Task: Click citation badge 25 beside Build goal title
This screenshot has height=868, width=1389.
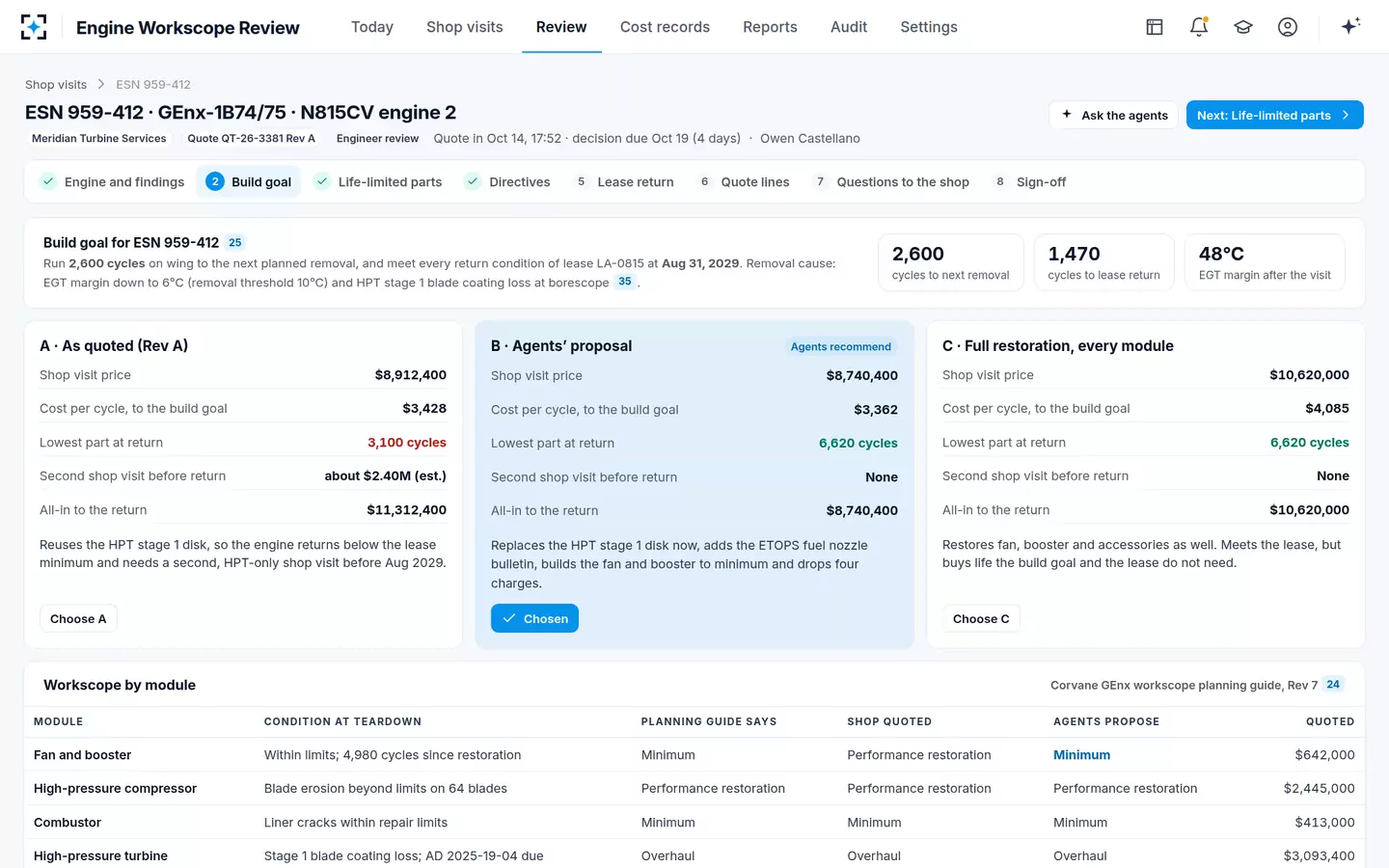Action: tap(235, 243)
